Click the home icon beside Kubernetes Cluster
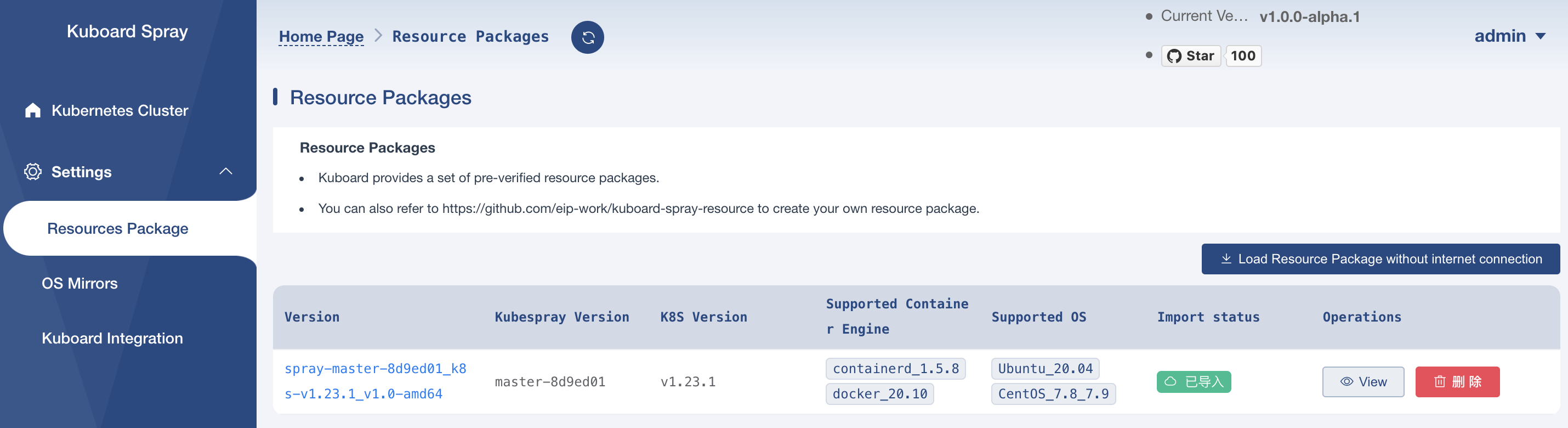The image size is (1568, 428). click(x=33, y=110)
